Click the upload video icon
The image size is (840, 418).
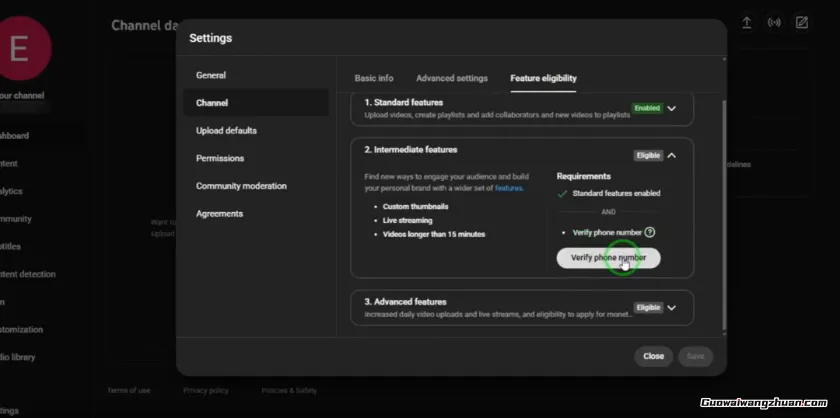(746, 23)
